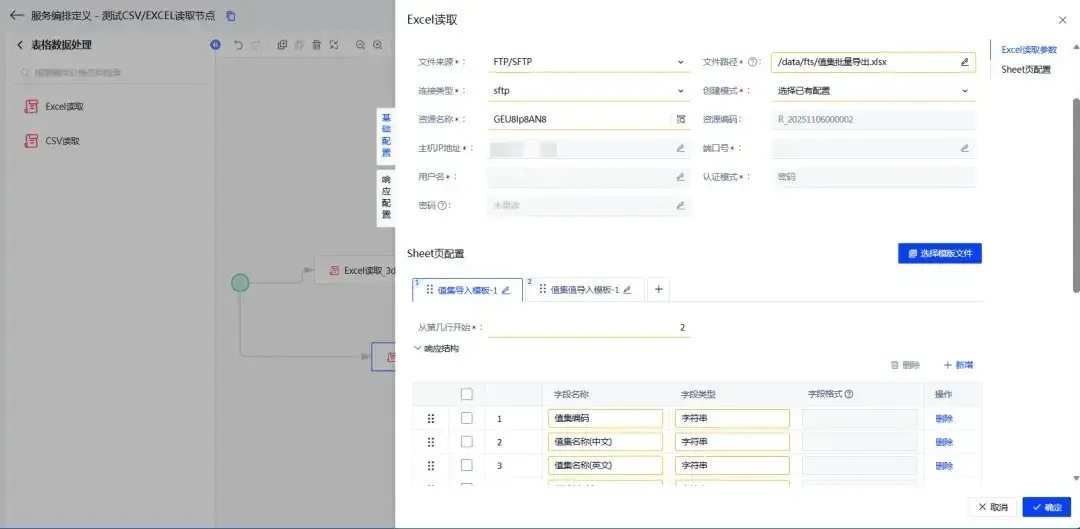Click the help icon next to 密码 label

442,205
